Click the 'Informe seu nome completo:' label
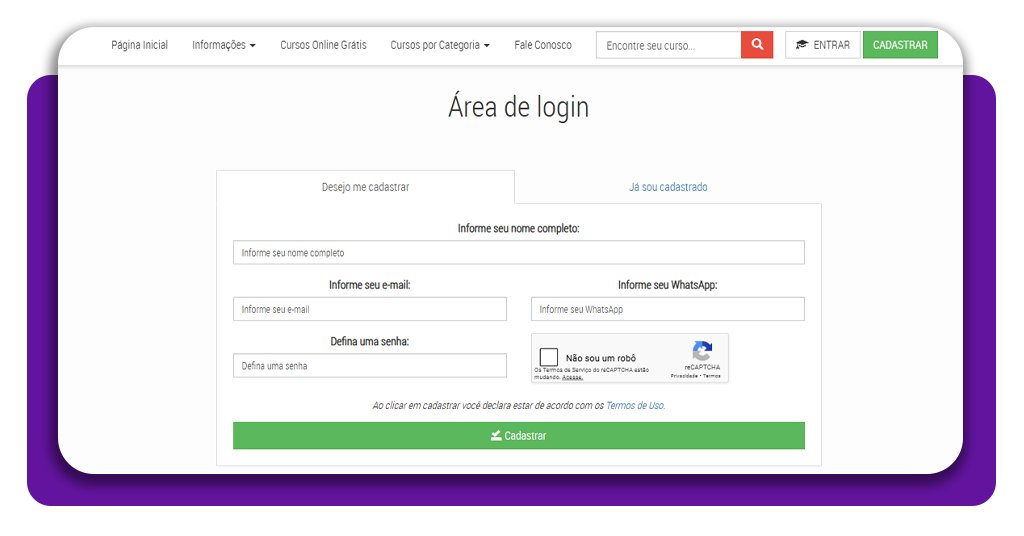 (519, 229)
